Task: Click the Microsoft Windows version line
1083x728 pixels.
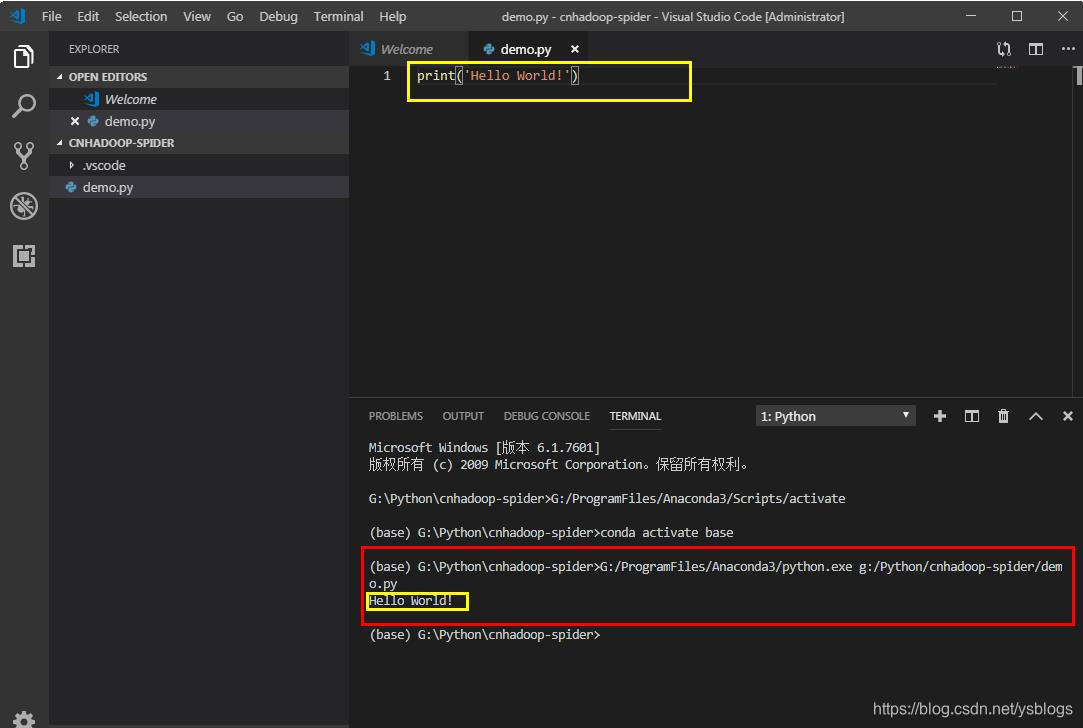Action: click(x=483, y=447)
